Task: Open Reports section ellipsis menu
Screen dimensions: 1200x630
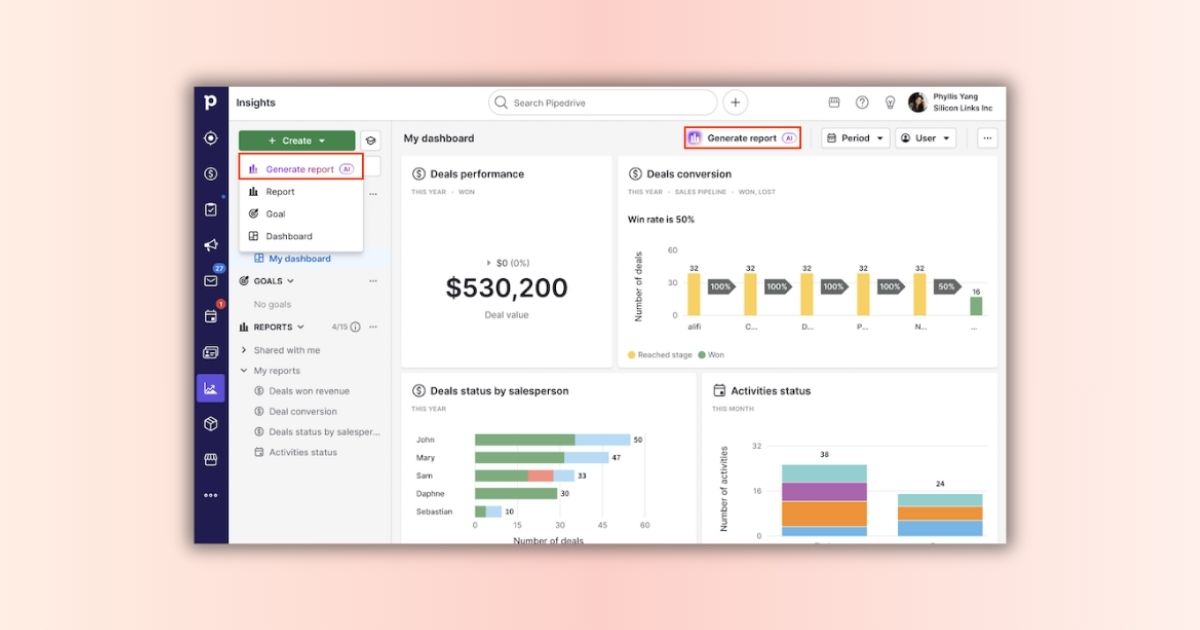Action: (x=373, y=327)
